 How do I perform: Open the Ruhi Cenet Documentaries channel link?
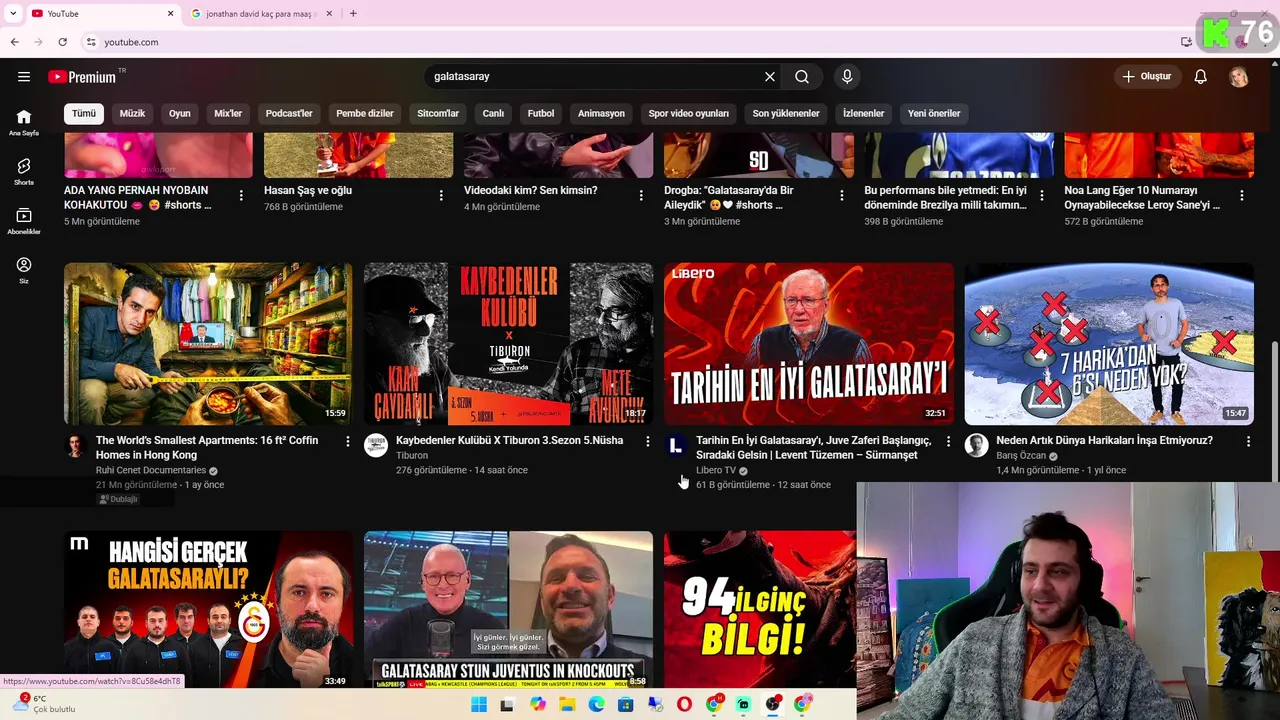(151, 470)
